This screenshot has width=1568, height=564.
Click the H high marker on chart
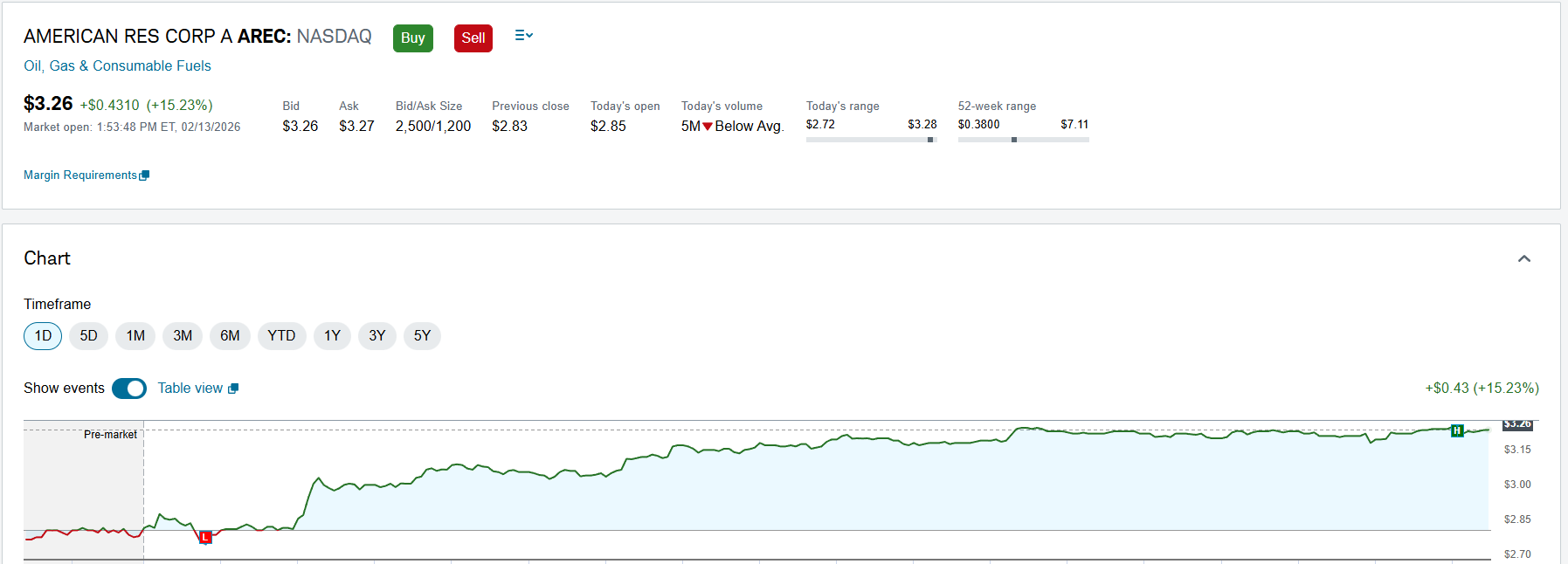[1457, 430]
